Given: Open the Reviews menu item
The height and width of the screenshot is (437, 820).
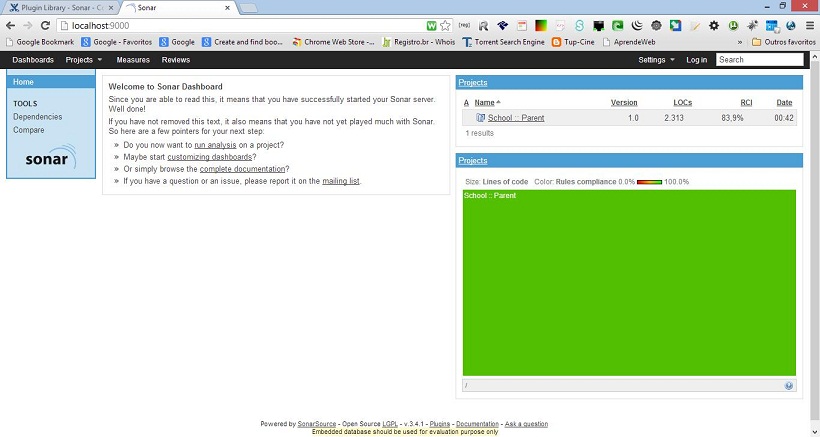Looking at the screenshot, I should [176, 60].
